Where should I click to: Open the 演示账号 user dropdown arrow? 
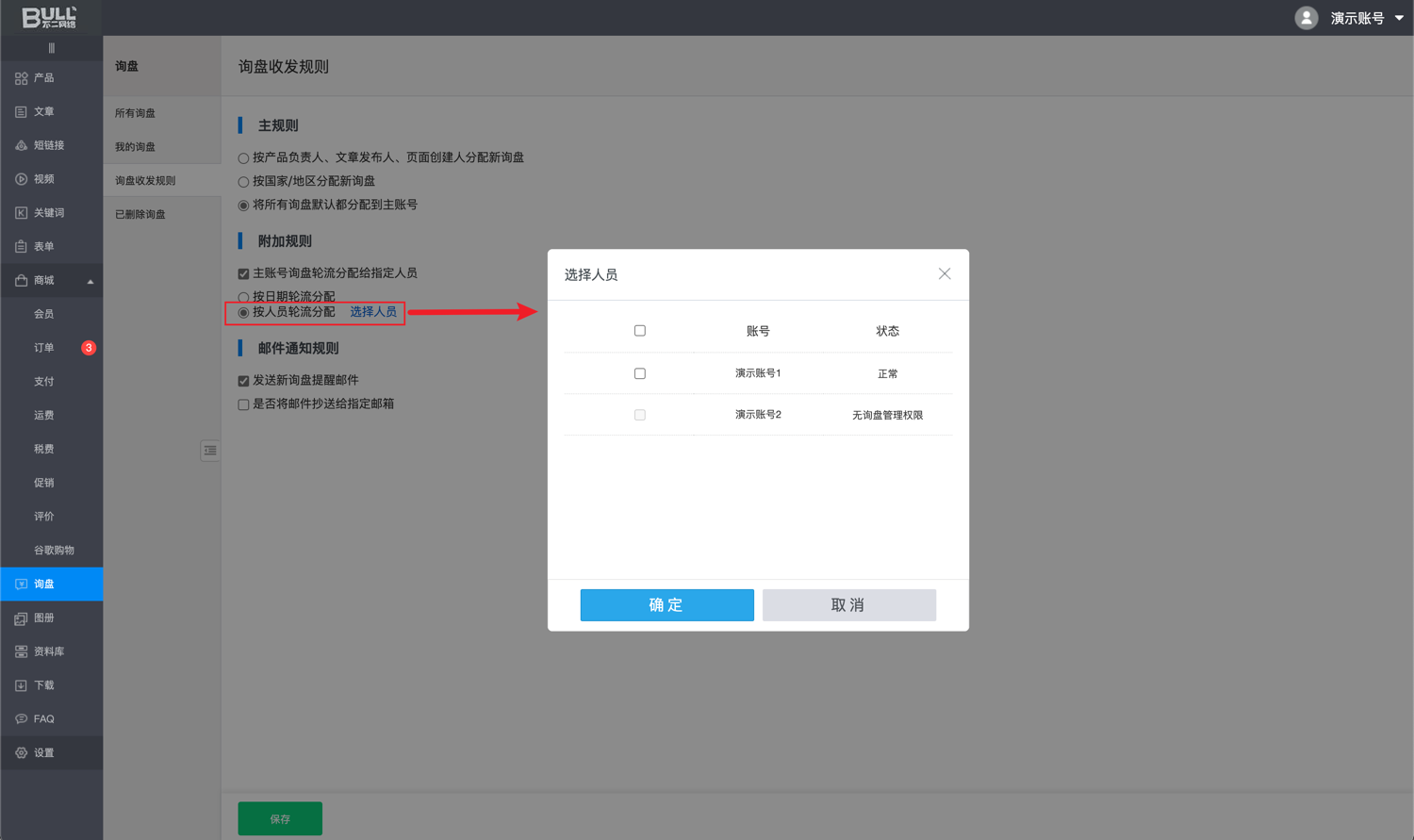(1399, 18)
